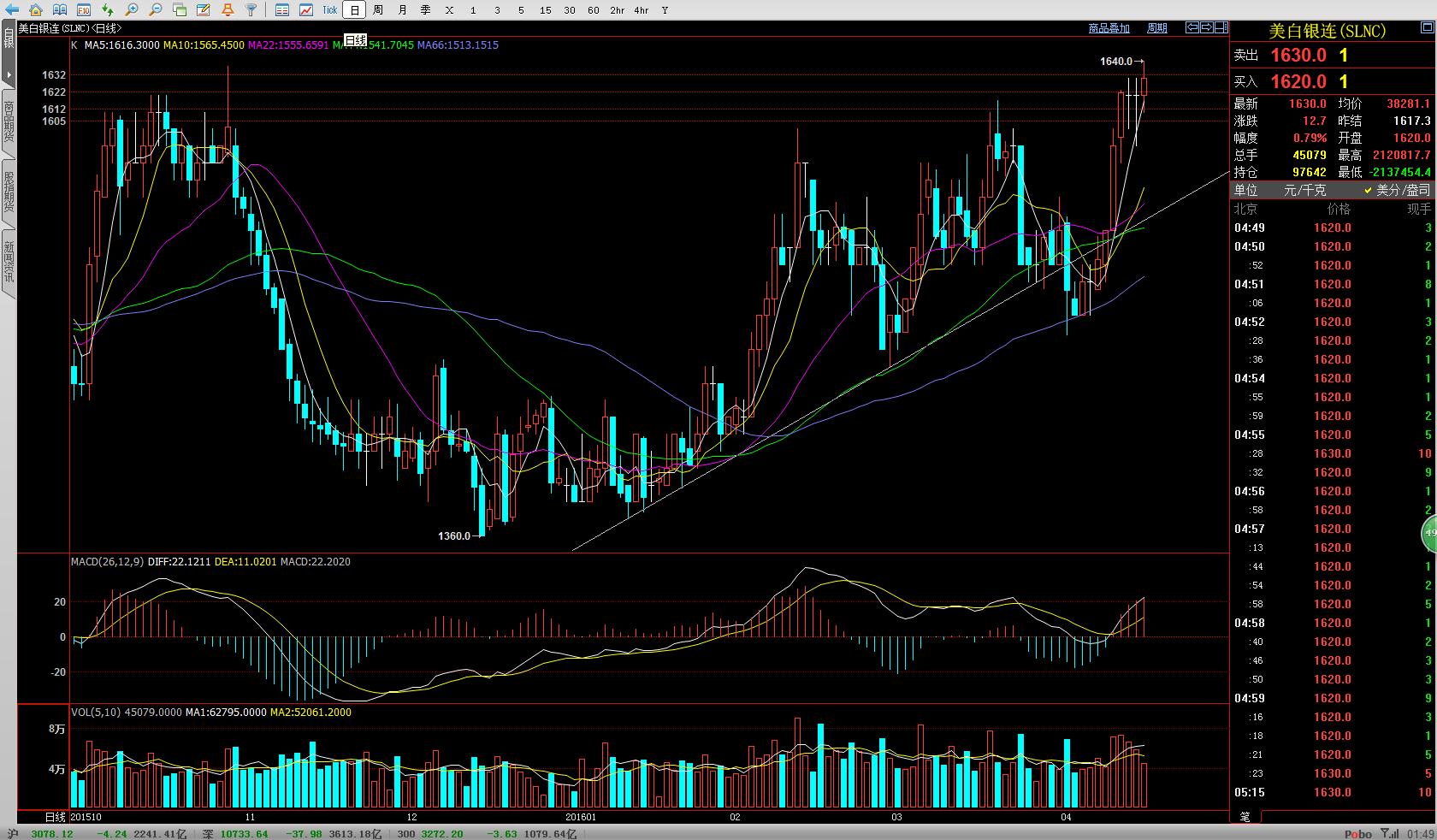Screen dimensions: 1437x840
Task: Open the 新闻资讯 side tab
Action: (x=9, y=262)
